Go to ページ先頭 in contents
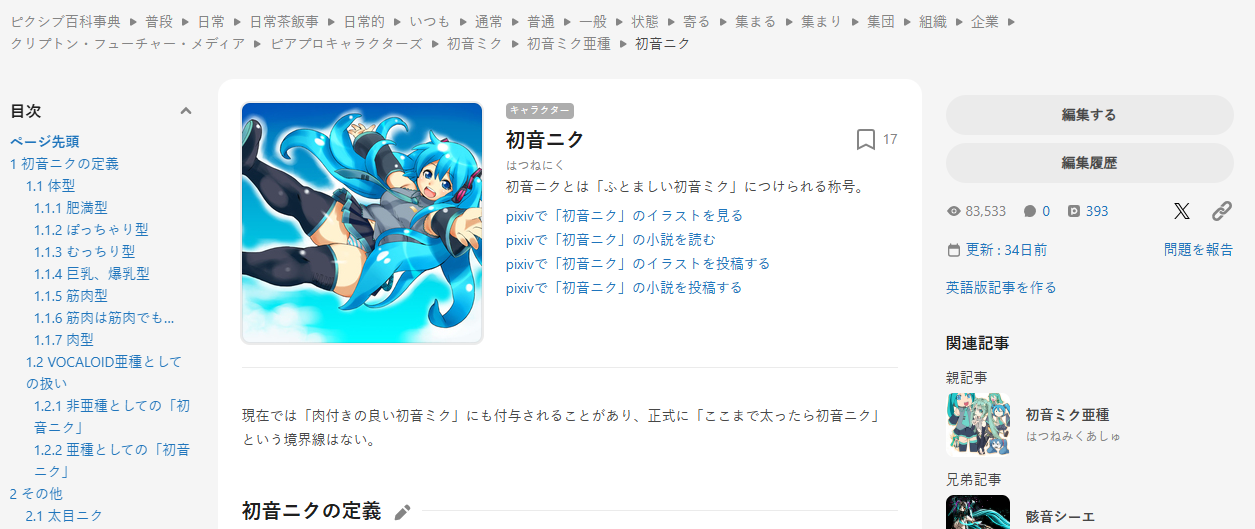Viewport: 1255px width, 529px height. [45, 141]
